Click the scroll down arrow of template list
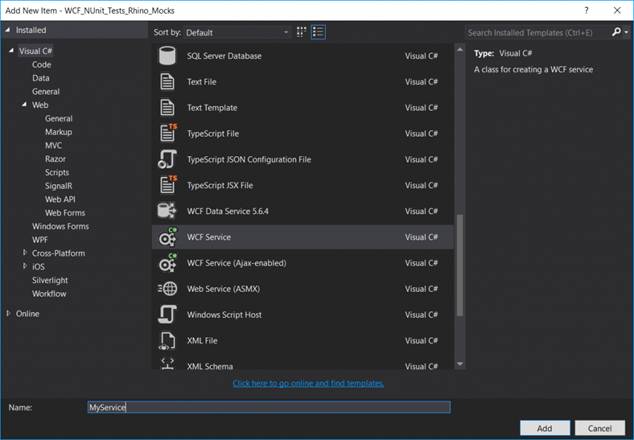The image size is (634, 440). click(x=460, y=364)
